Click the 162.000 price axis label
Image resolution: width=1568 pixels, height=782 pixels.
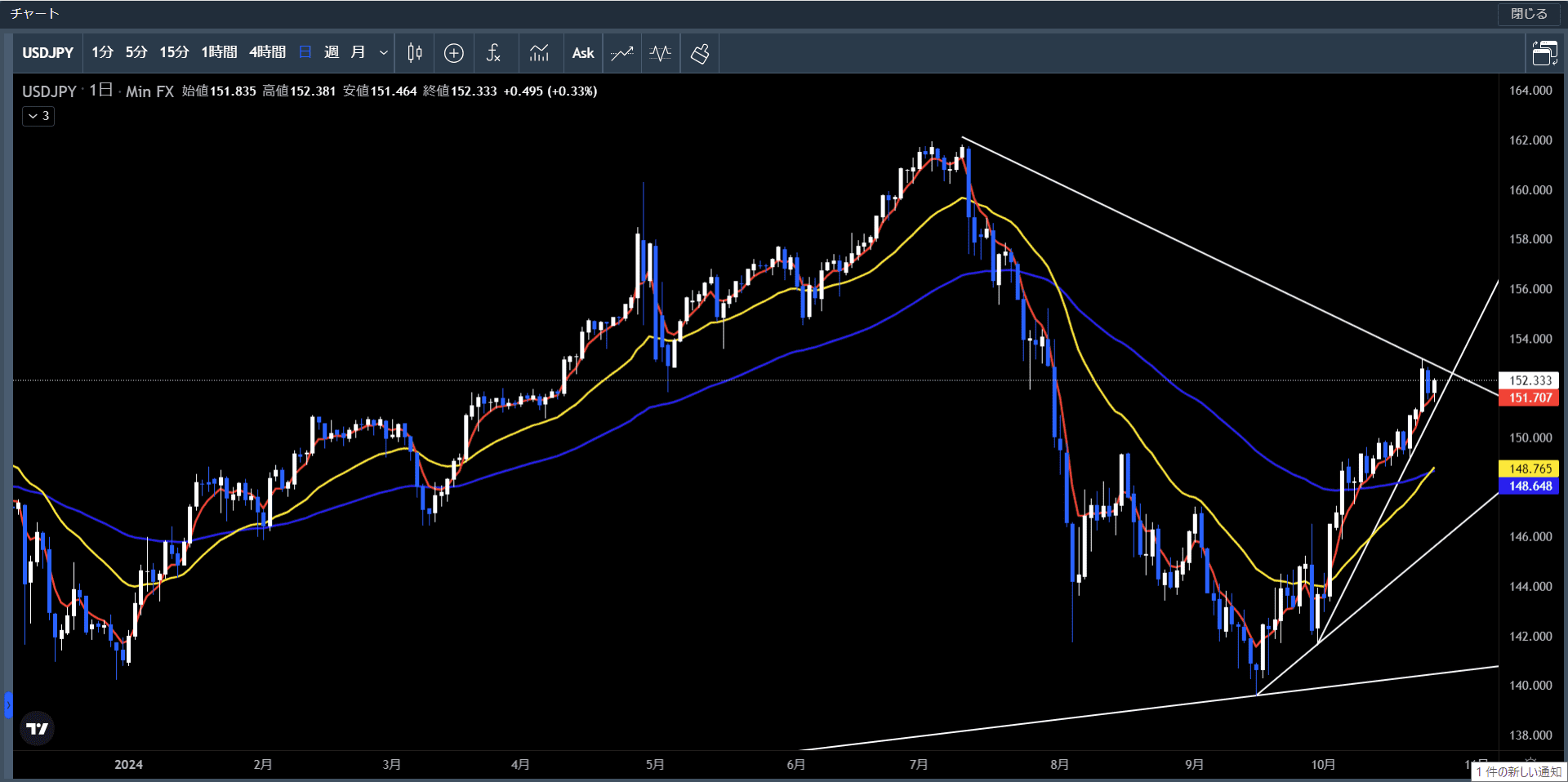(1530, 140)
